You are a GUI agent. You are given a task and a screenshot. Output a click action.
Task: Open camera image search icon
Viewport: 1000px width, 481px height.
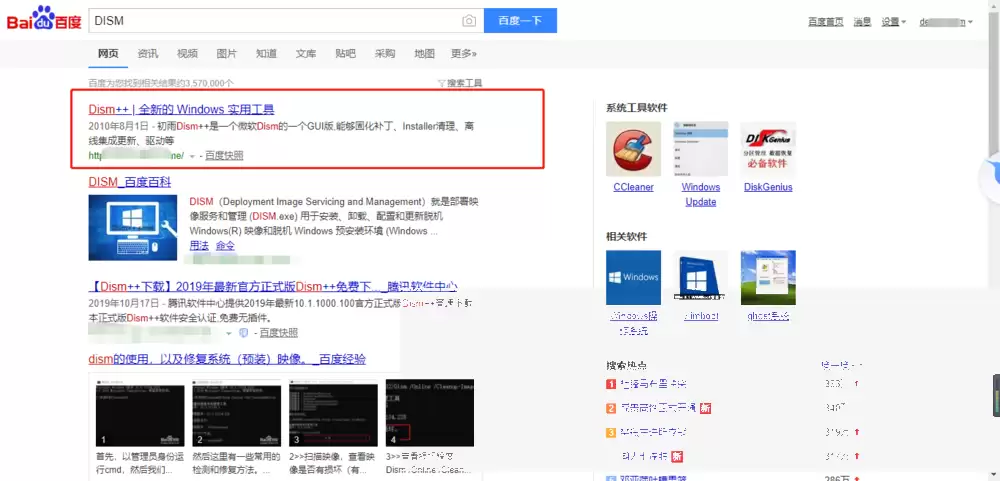(x=469, y=21)
